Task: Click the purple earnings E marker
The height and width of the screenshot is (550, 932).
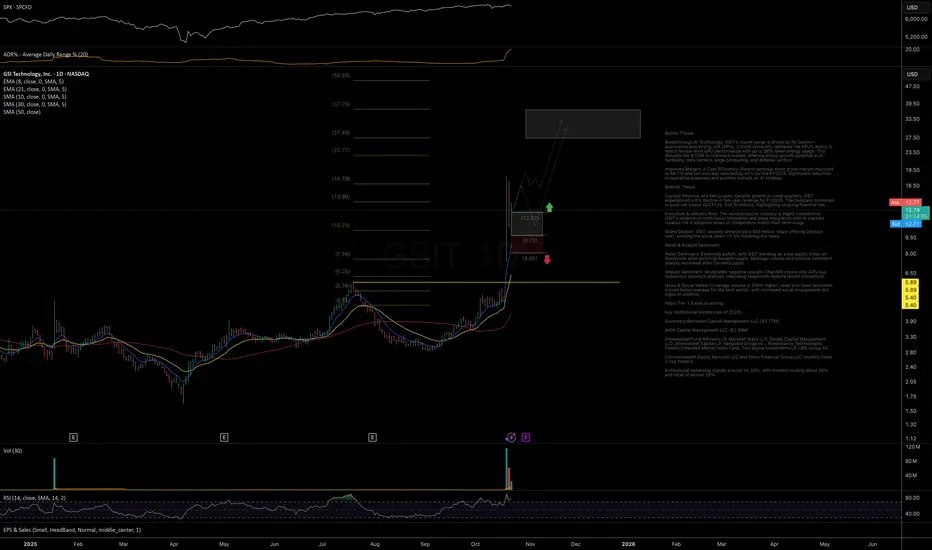Action: tap(525, 438)
